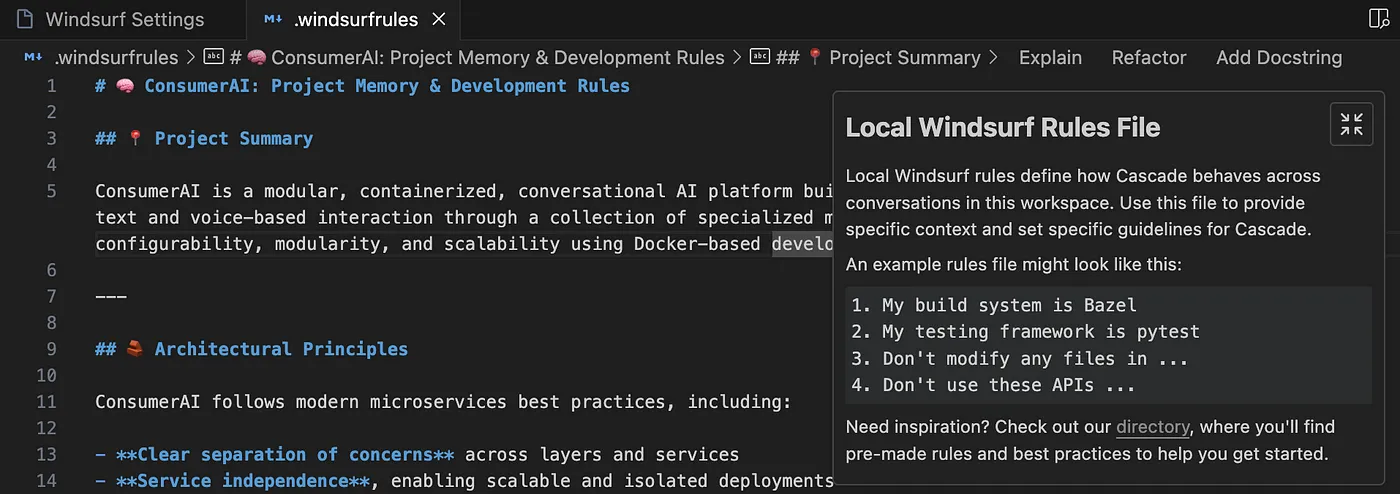Click 'My build system is Bazel' example line
1400x494 pixels.
point(994,305)
